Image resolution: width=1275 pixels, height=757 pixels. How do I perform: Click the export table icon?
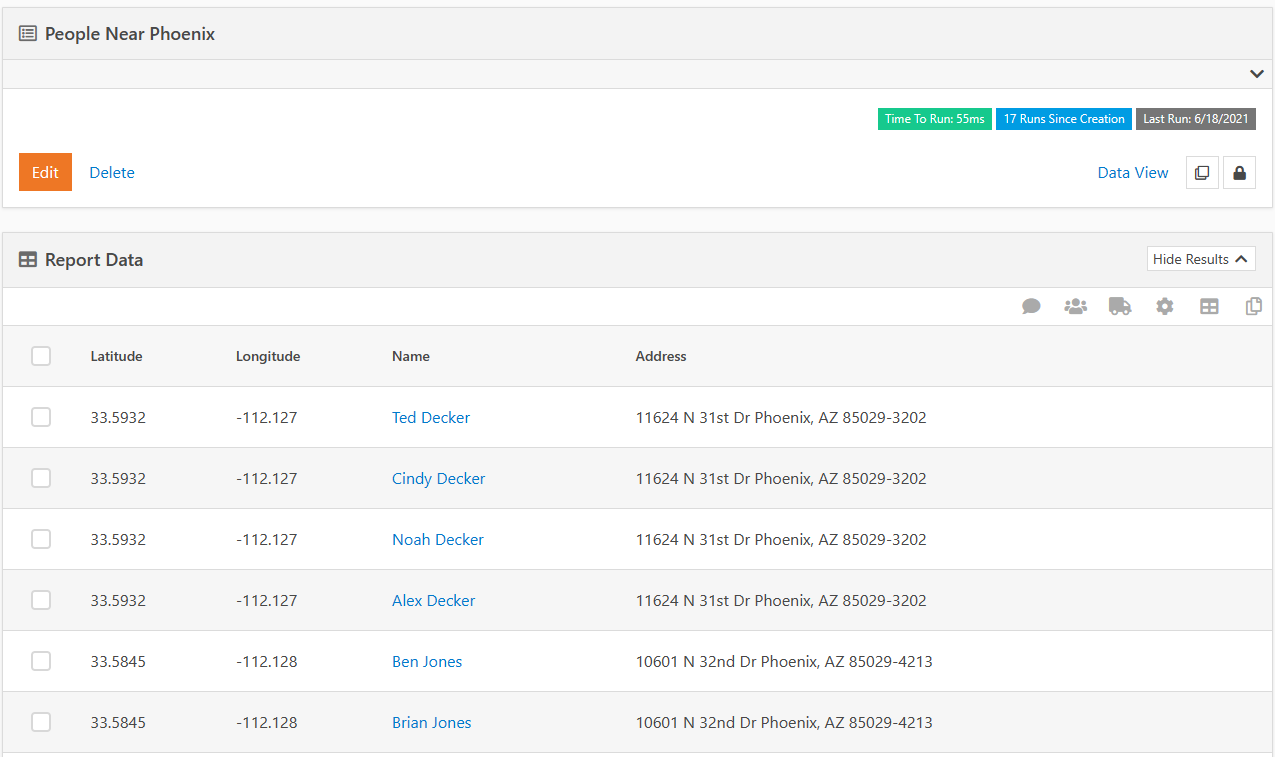1209,307
